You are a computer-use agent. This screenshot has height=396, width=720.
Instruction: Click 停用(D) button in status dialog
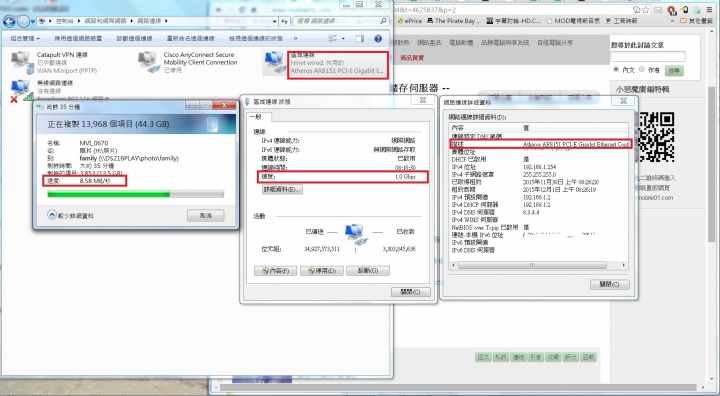pyautogui.click(x=322, y=271)
